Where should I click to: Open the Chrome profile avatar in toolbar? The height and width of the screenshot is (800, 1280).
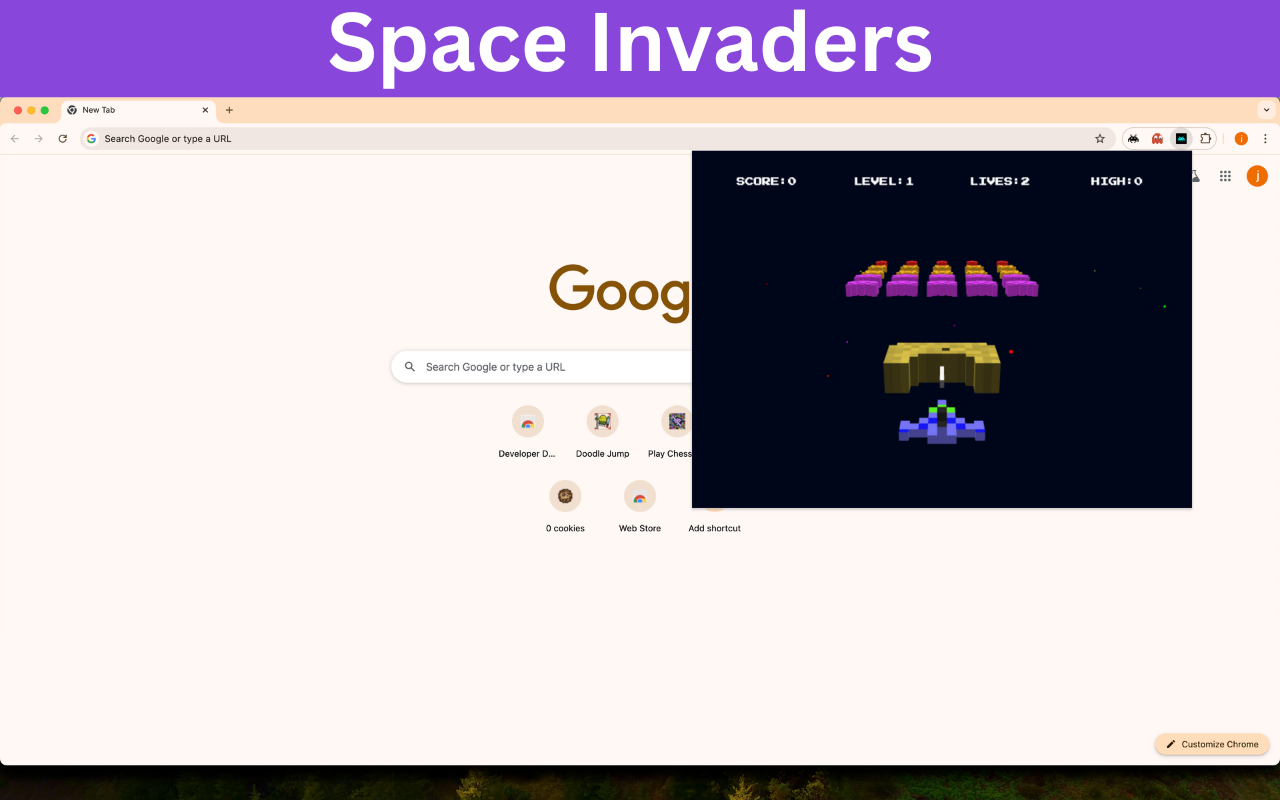pyautogui.click(x=1241, y=139)
